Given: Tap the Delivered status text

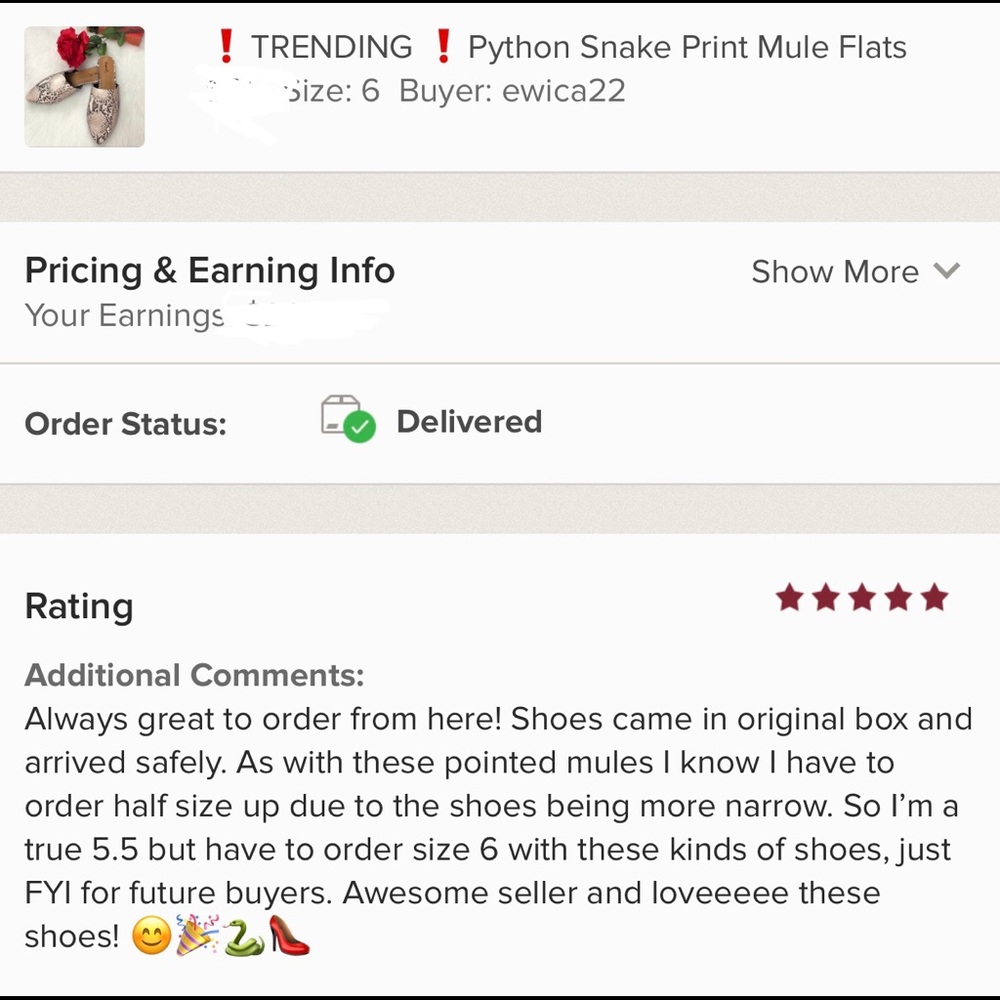Looking at the screenshot, I should (469, 422).
